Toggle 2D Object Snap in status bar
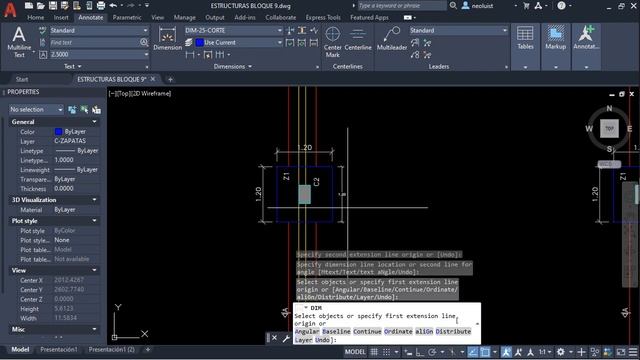Image resolution: width=640 pixels, height=360 pixels. (x=485, y=352)
